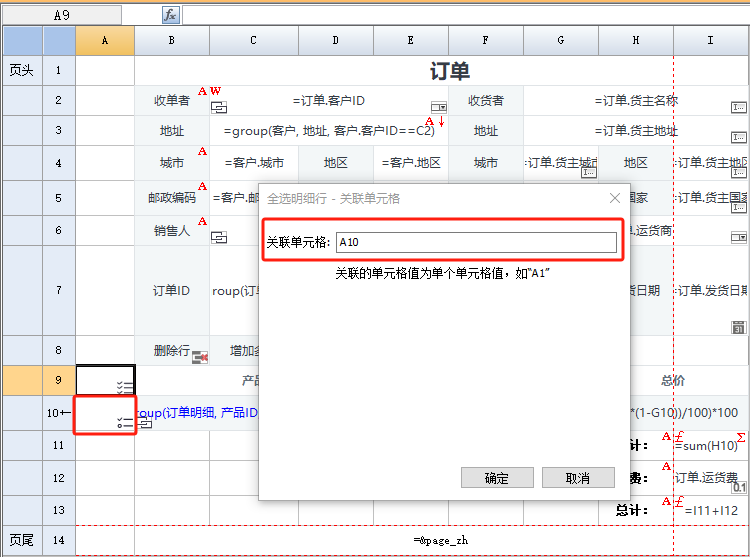The width and height of the screenshot is (750, 557).
Task: Click the 关联单元格 input field
Action: 475,242
